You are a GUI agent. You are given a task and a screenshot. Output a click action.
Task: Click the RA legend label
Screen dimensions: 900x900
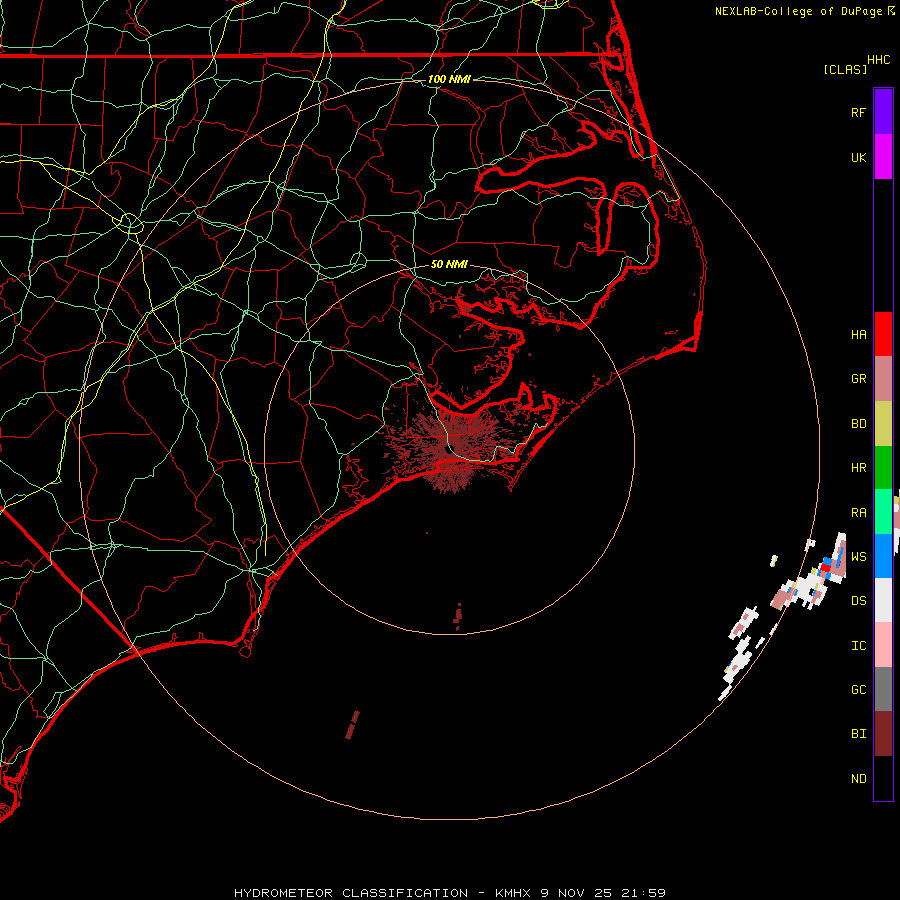[x=858, y=513]
